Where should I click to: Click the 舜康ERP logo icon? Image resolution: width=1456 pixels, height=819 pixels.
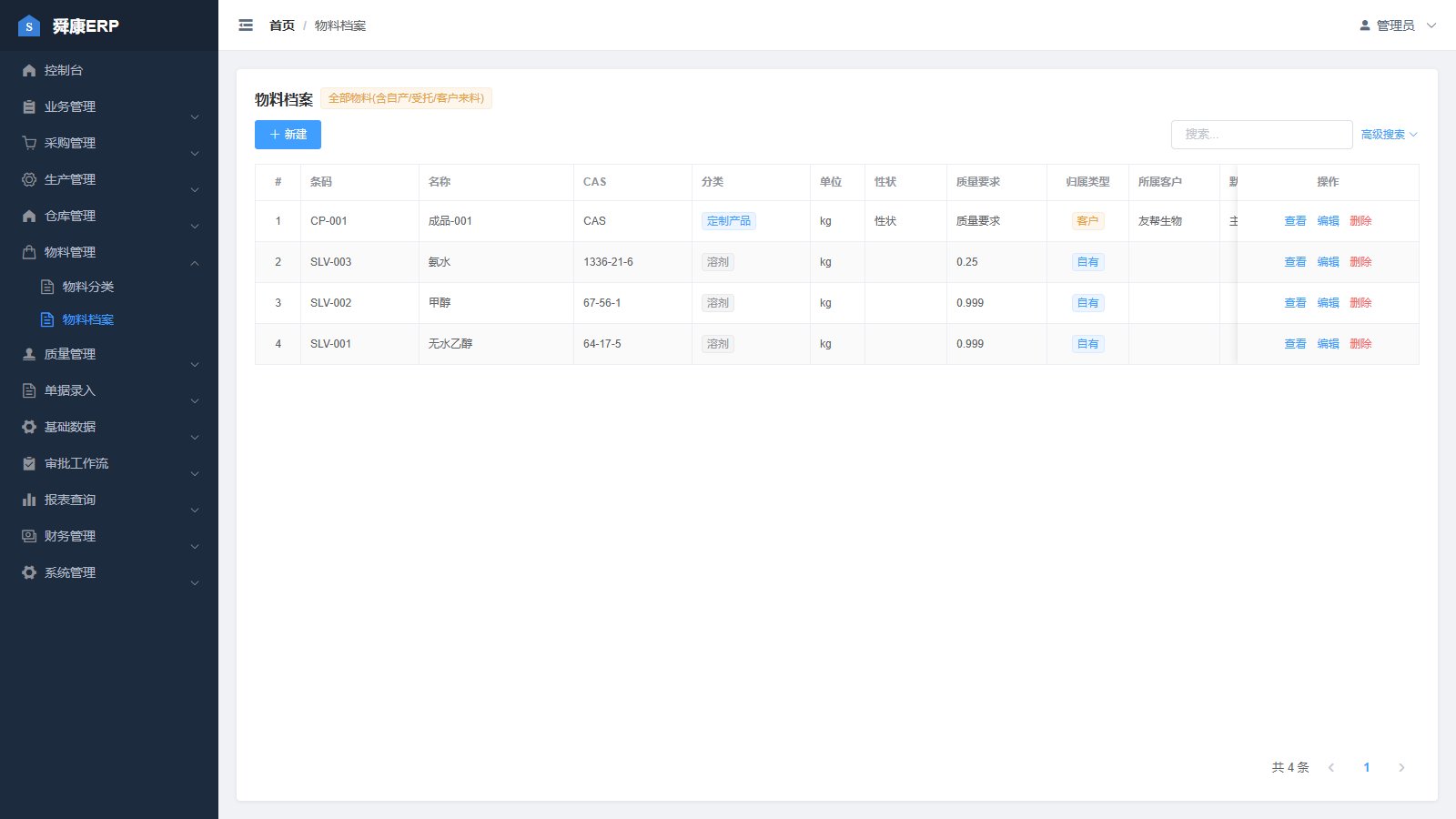click(x=29, y=25)
